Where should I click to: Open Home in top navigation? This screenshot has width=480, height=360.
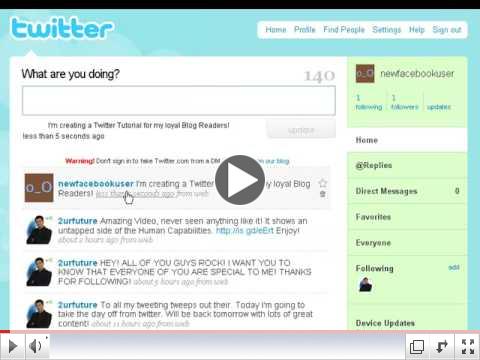click(x=276, y=30)
